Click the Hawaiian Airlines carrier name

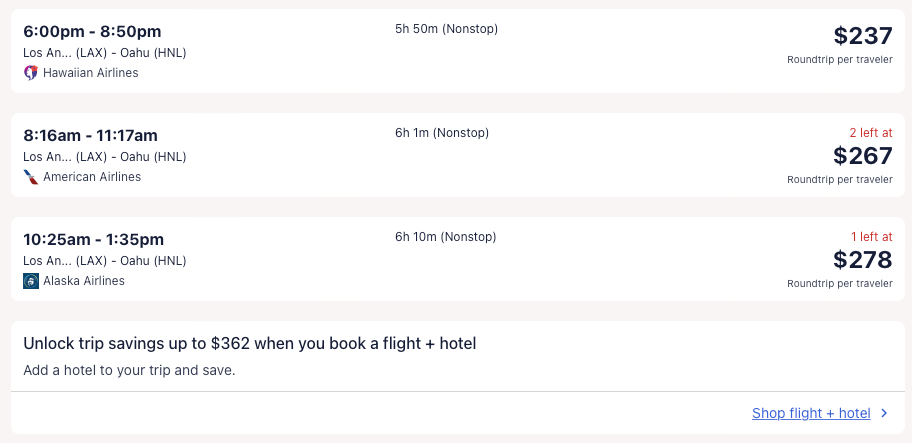(90, 73)
